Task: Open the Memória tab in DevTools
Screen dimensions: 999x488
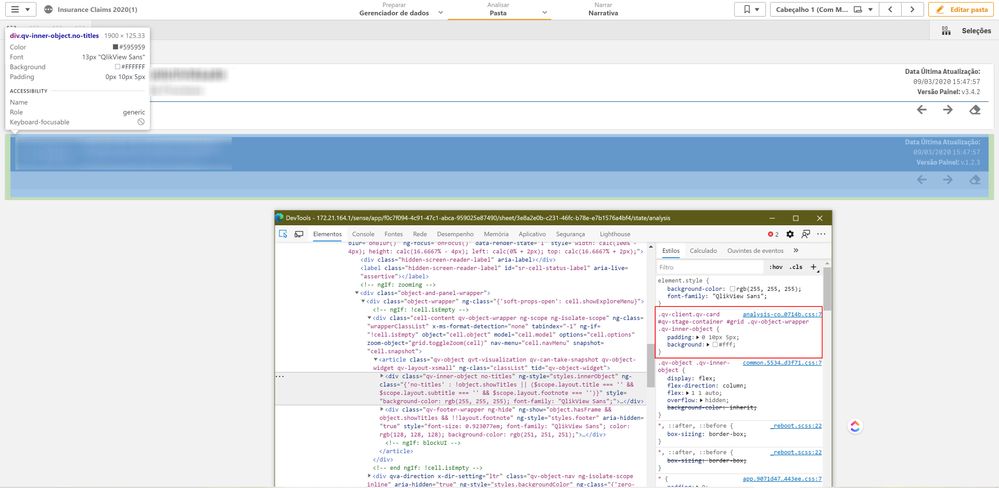Action: click(x=496, y=234)
